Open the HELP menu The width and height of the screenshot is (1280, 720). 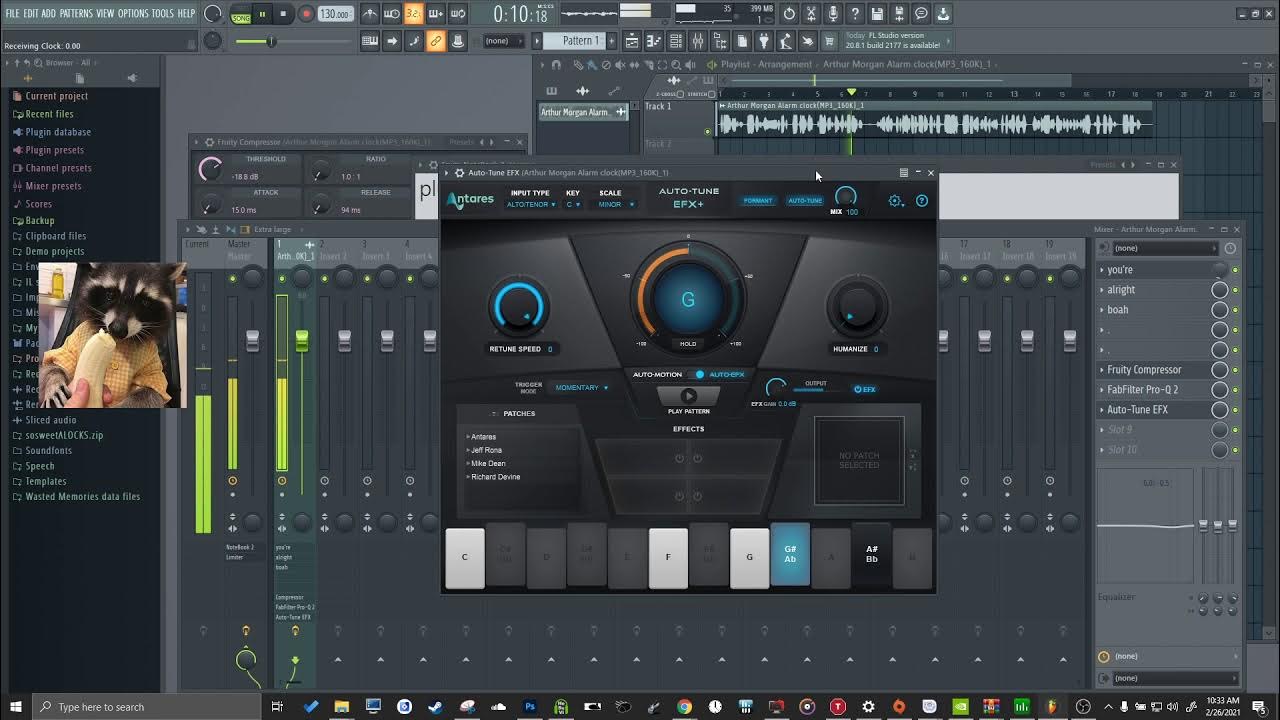(186, 14)
